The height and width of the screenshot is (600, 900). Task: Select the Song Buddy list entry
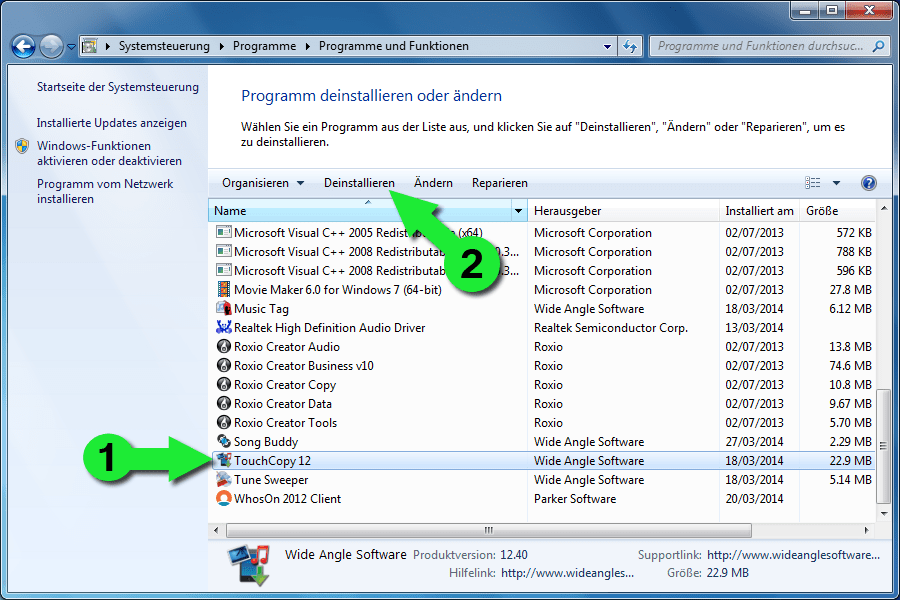542,441
